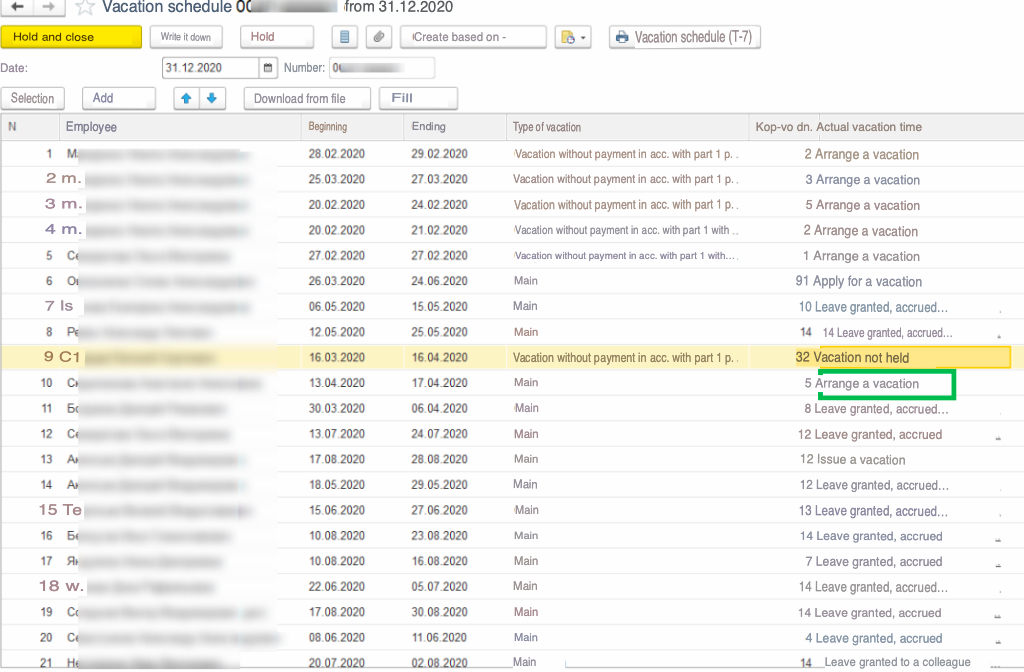This screenshot has width=1024, height=672.
Task: Go back with the left arrow
Action: coord(17,7)
